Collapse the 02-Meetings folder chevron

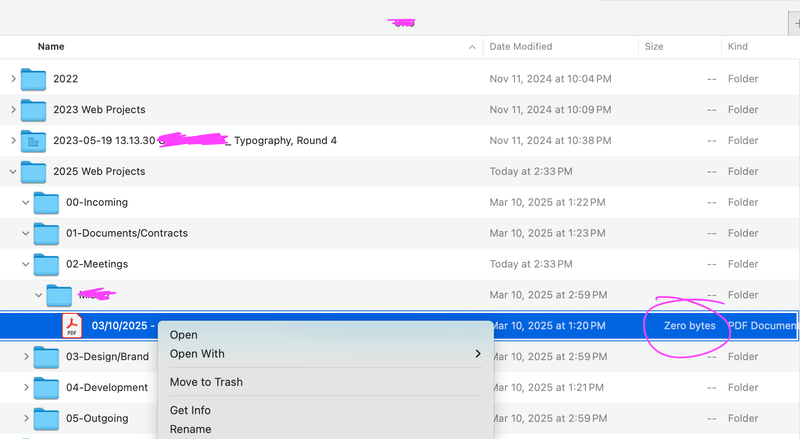click(25, 265)
